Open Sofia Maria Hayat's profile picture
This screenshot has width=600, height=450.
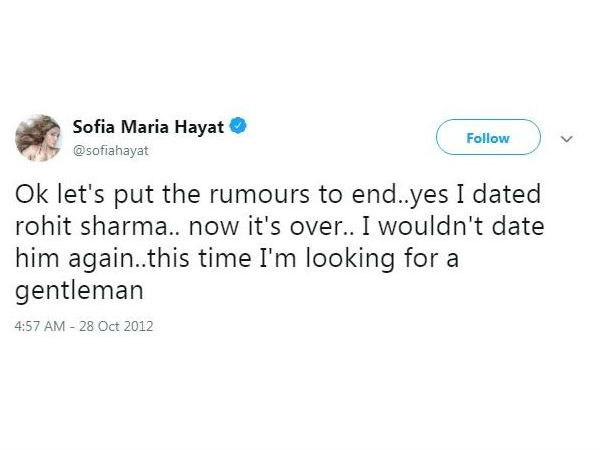coord(38,138)
